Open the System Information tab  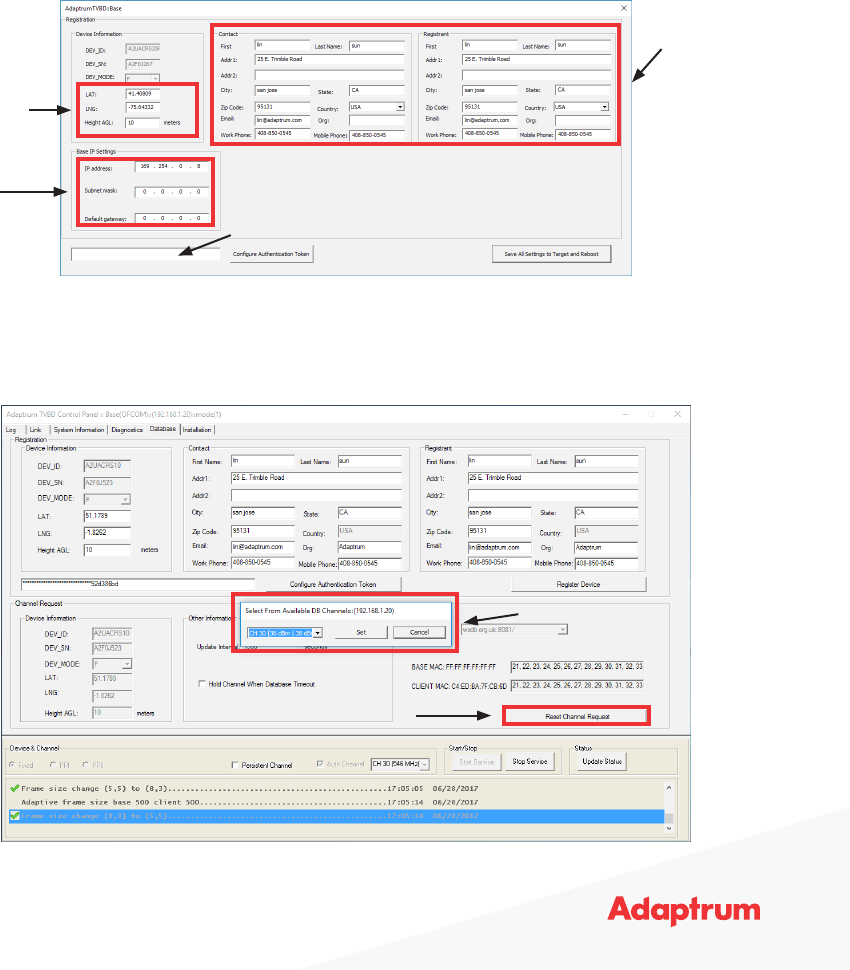(79, 430)
